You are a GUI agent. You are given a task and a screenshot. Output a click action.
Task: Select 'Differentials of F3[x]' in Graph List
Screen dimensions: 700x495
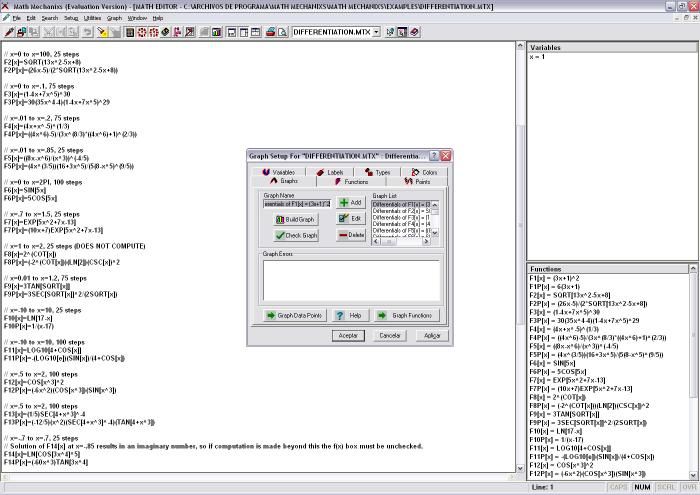(x=401, y=217)
